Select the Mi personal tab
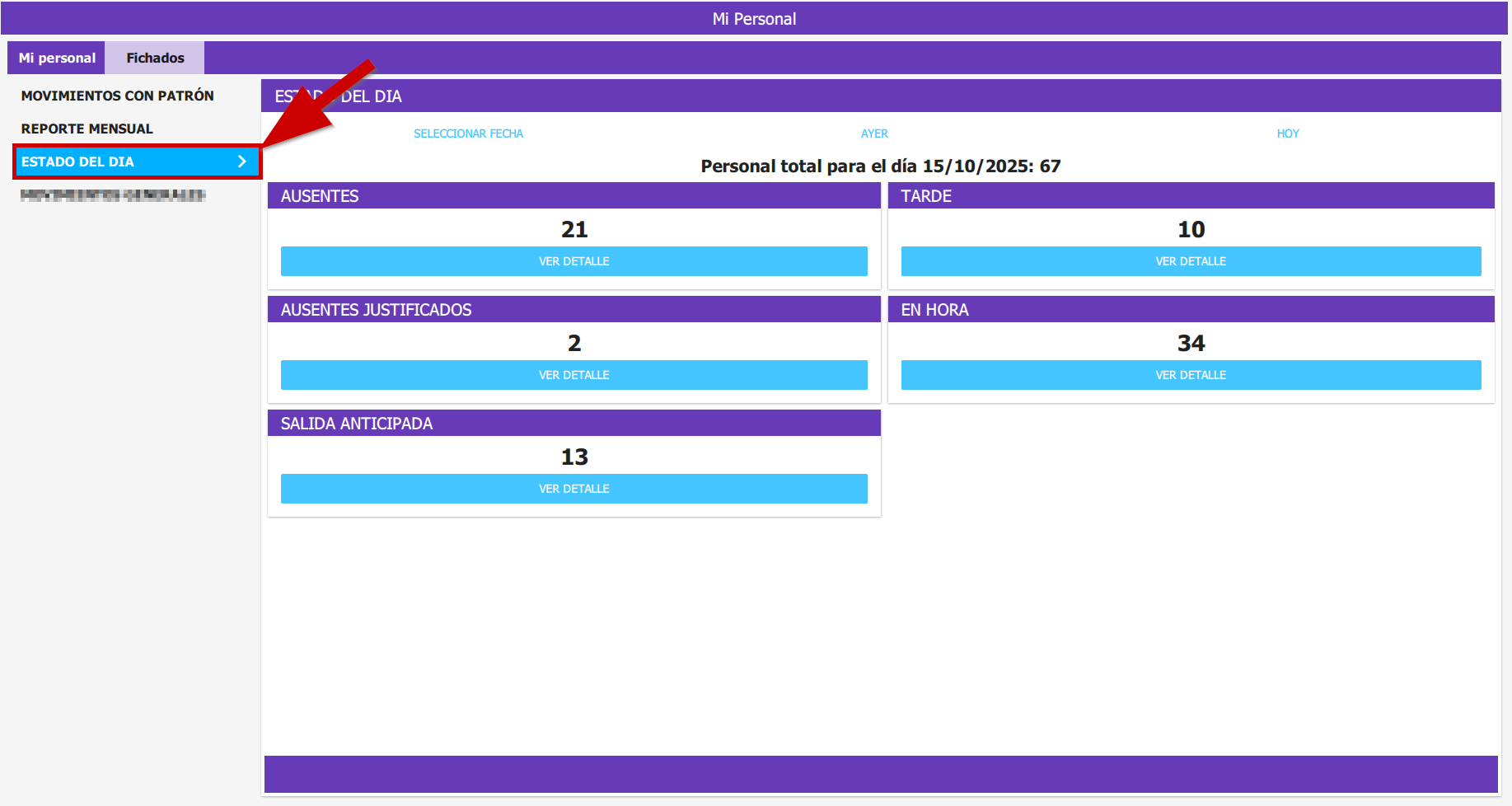Screen dimensions: 1512x806 pyautogui.click(x=57, y=58)
